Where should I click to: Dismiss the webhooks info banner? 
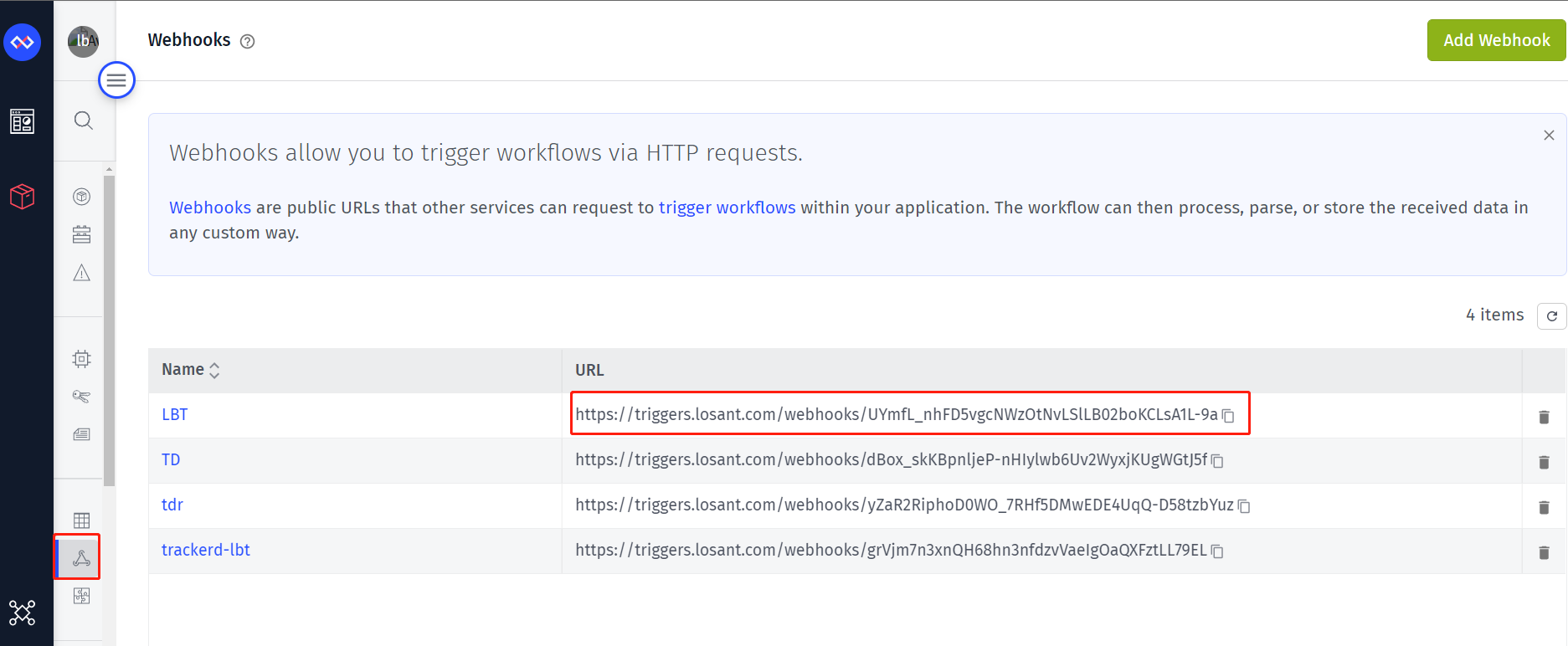[x=1549, y=135]
